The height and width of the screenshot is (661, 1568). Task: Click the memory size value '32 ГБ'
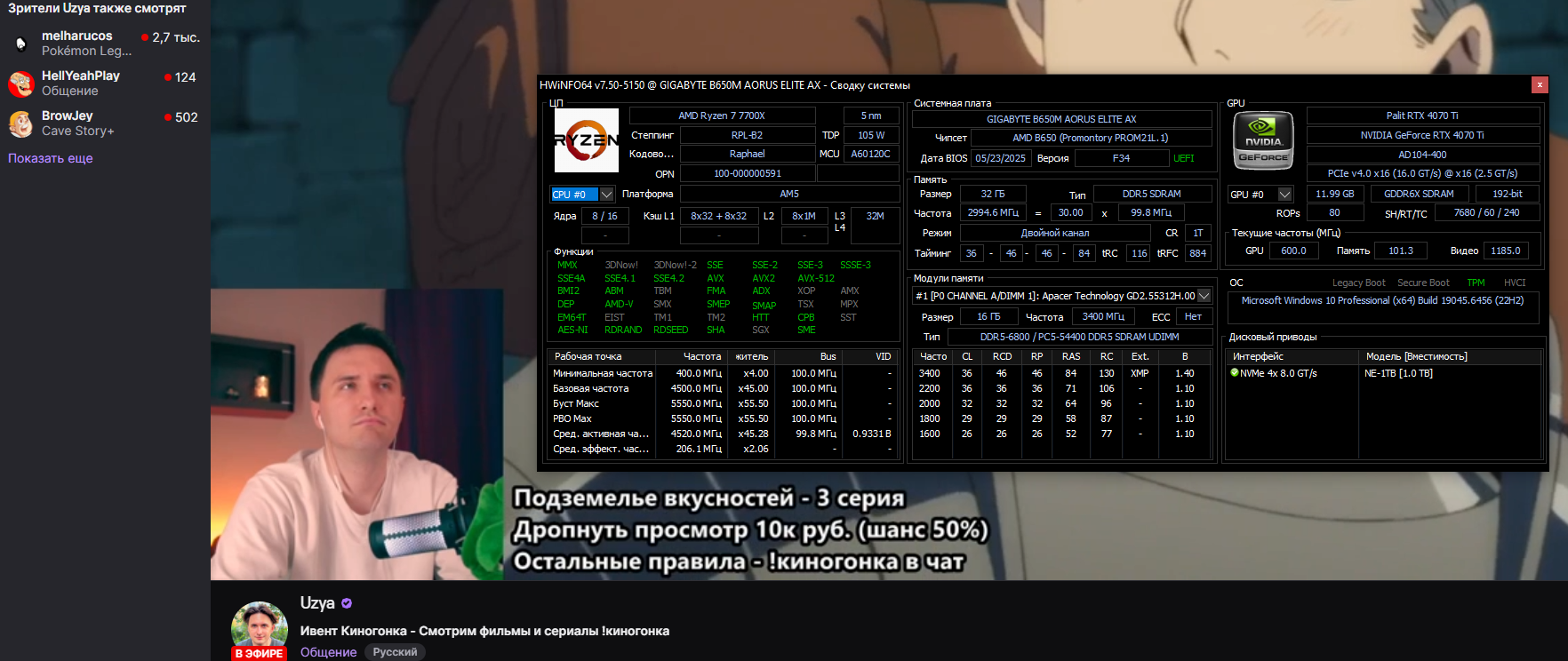[x=993, y=194]
